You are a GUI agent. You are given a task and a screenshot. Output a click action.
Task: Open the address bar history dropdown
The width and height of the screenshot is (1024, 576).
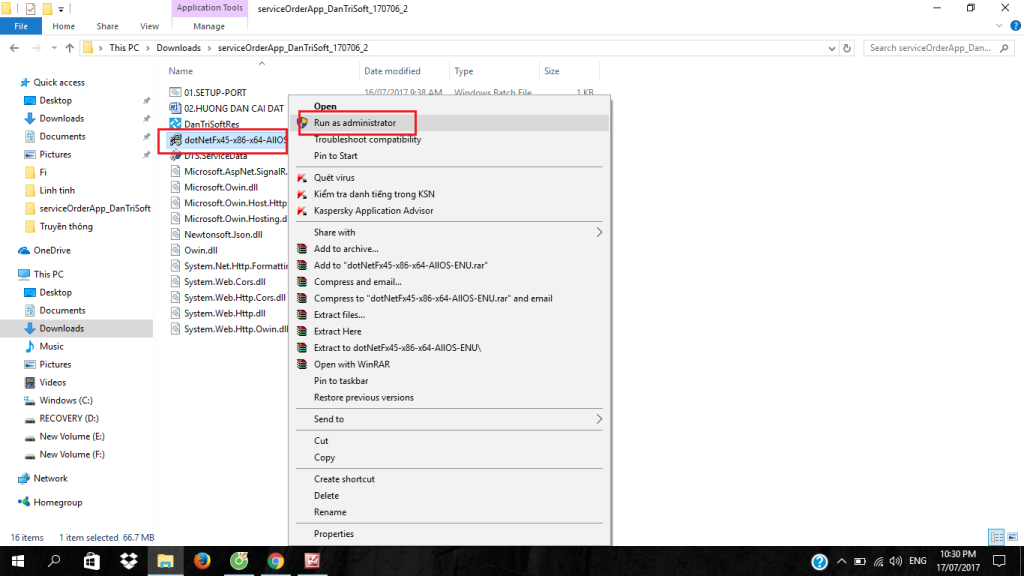click(x=831, y=48)
